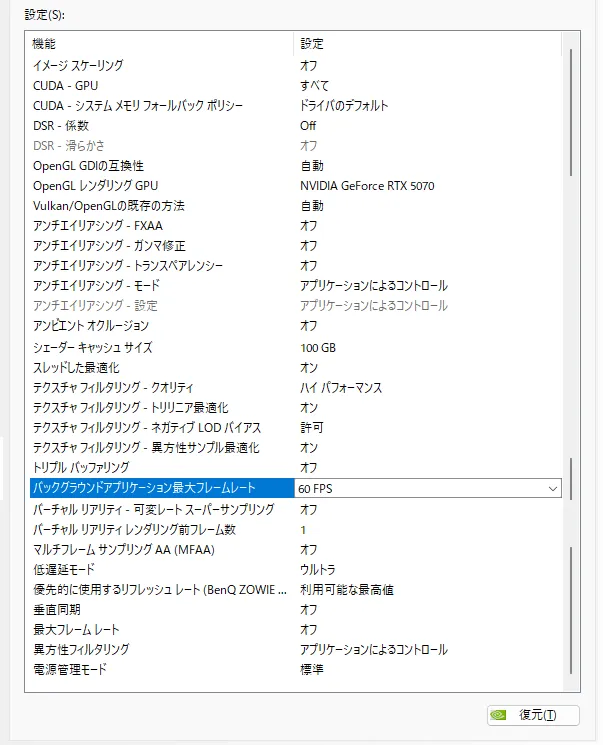Select テクスチャ フィルタリング - 異方性サンプル最適化 row
This screenshot has width=603, height=745.
pos(296,448)
